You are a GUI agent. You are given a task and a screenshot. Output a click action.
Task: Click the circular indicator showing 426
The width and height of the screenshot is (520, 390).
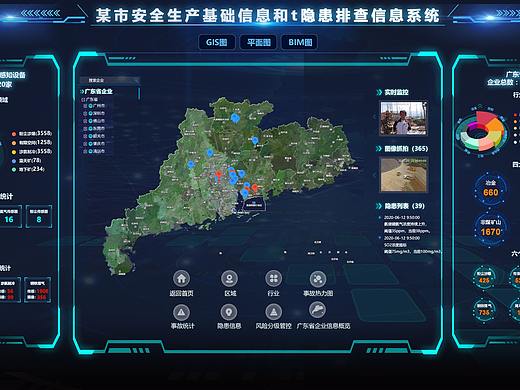pos(484,277)
